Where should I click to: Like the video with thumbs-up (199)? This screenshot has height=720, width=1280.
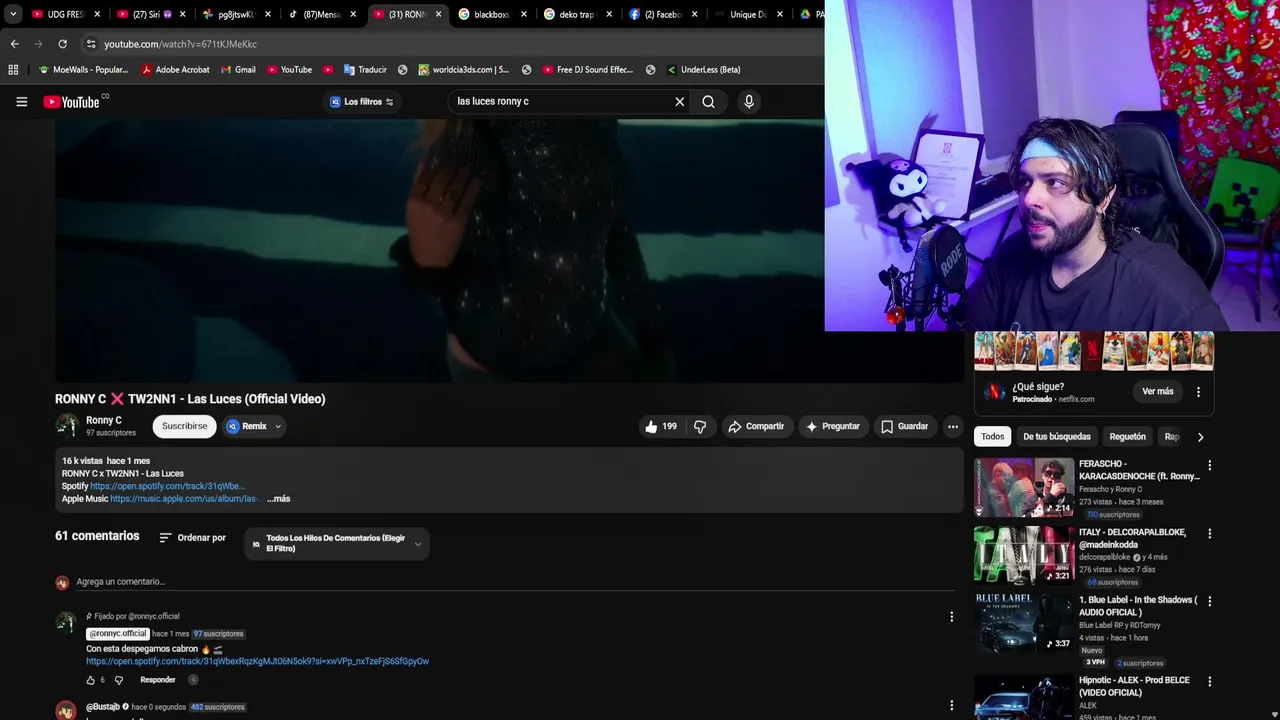pos(661,426)
